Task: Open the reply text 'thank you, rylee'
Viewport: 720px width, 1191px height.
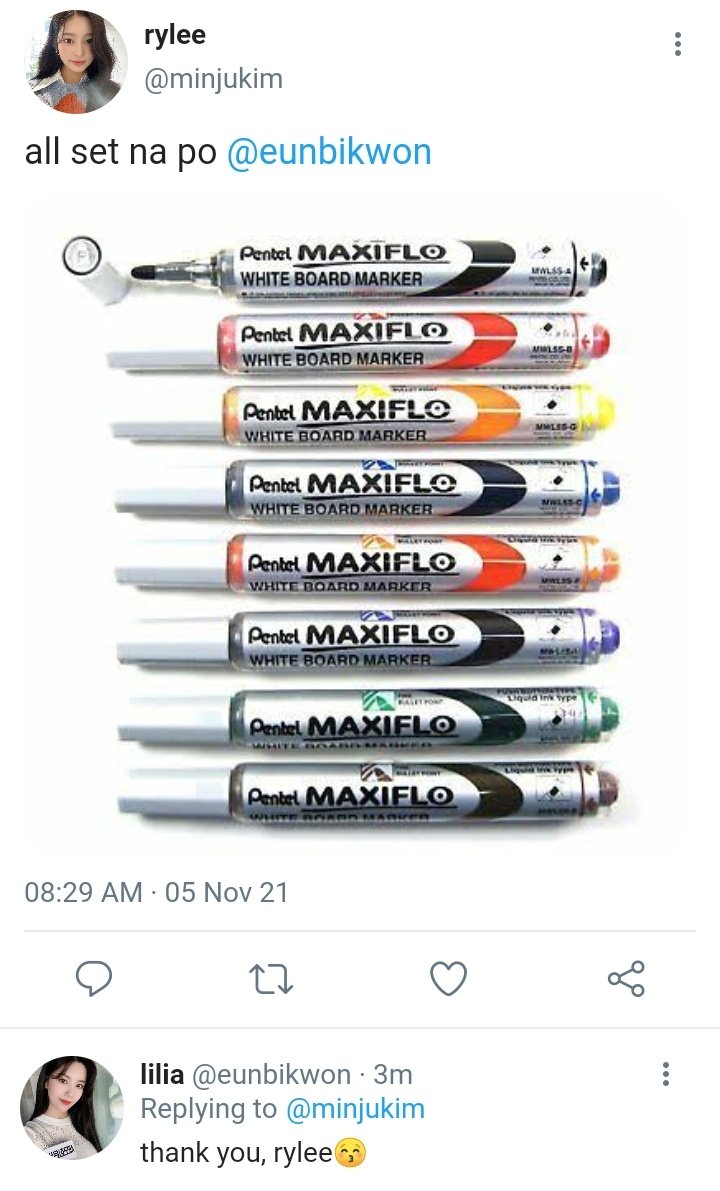Action: [x=236, y=1152]
